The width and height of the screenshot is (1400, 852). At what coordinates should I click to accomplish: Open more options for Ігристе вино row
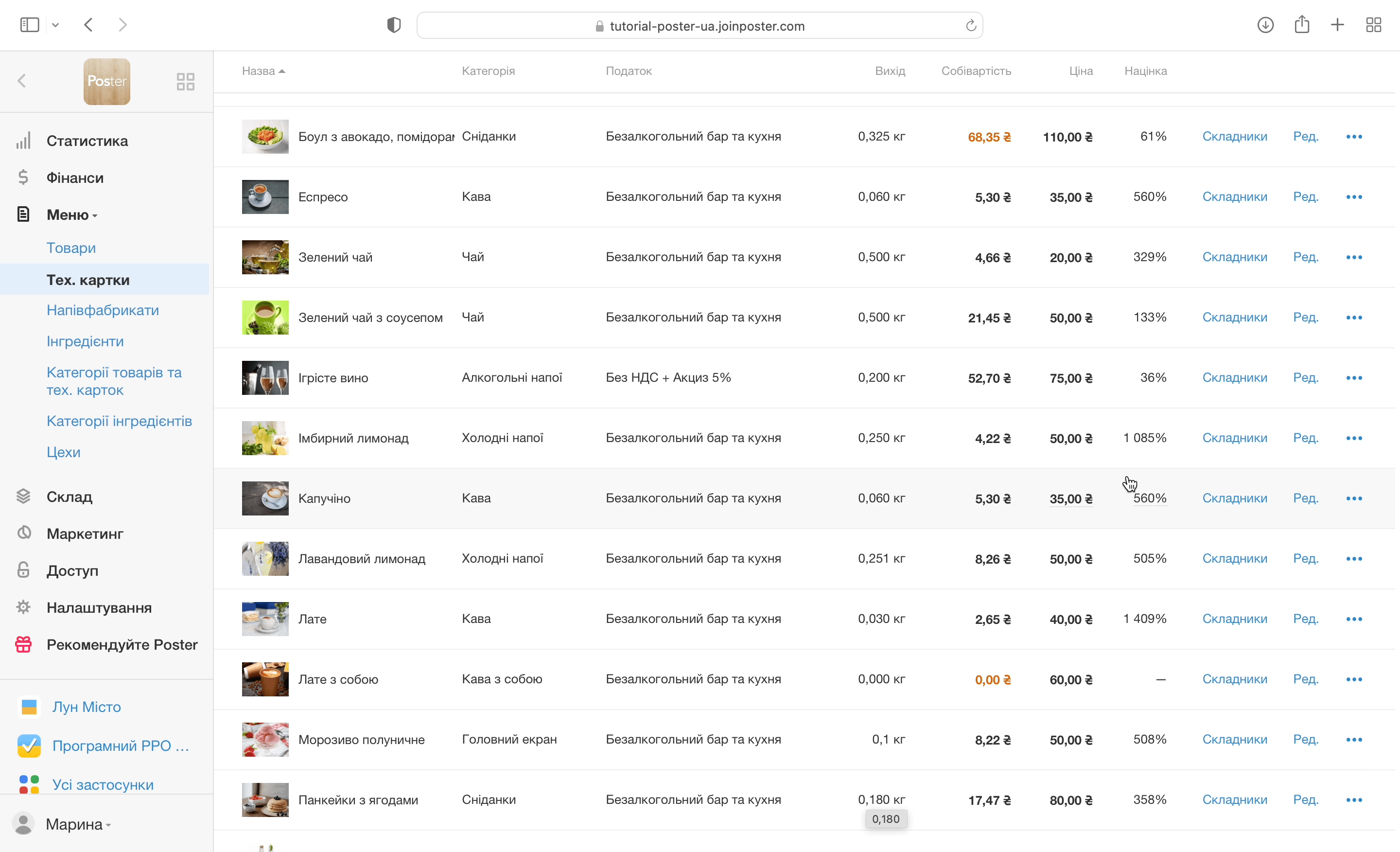1354,378
